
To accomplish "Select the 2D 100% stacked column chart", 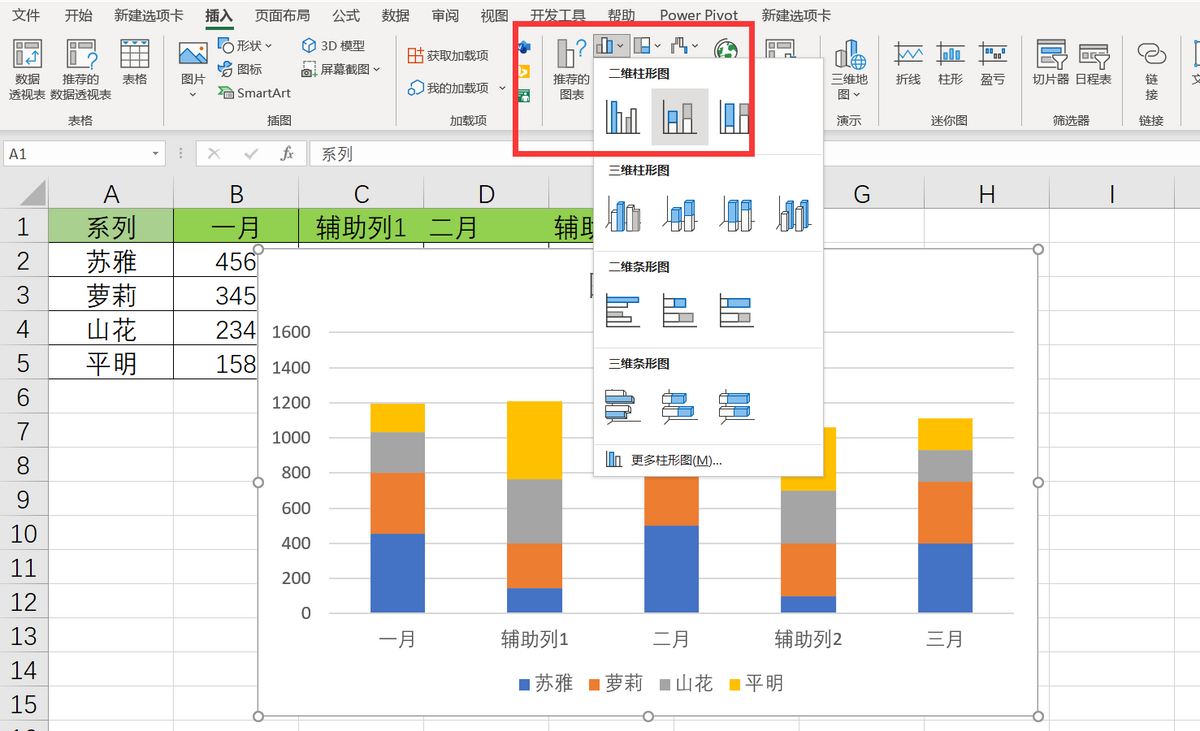I will [x=736, y=116].
